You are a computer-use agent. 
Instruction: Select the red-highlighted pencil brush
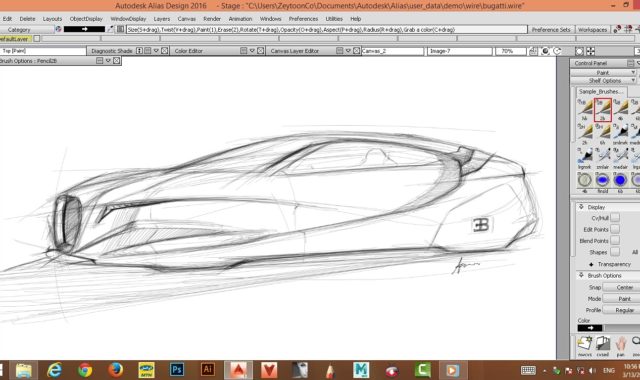(602, 109)
